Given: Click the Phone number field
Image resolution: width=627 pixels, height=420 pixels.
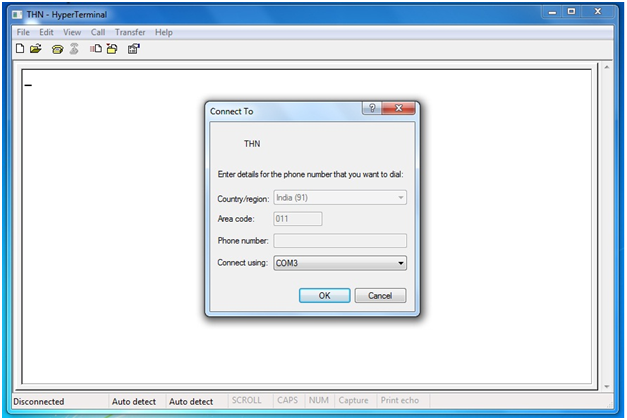Looking at the screenshot, I should [x=340, y=241].
